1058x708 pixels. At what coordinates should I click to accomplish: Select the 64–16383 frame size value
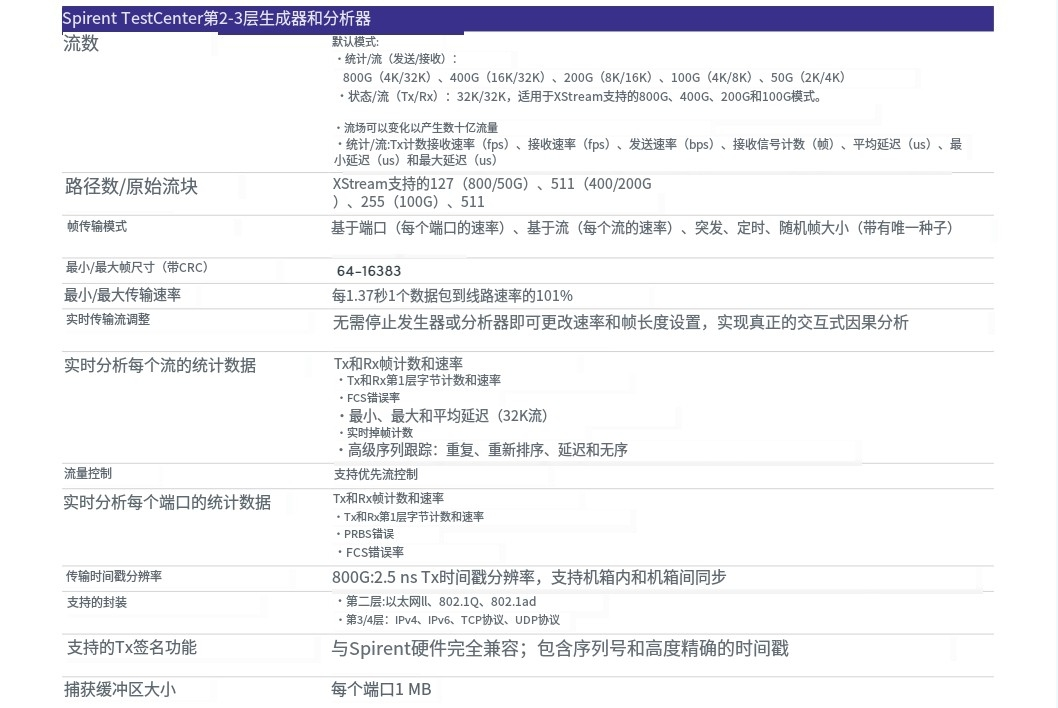(x=369, y=271)
